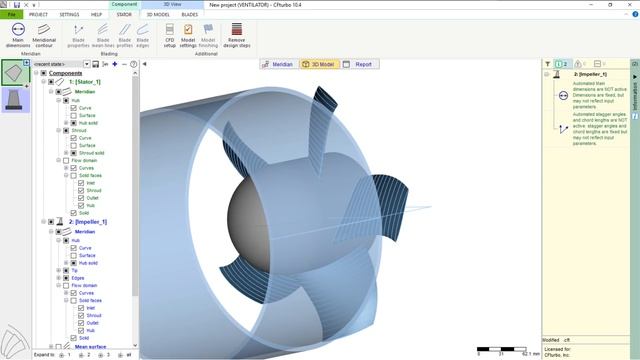Open Blade properties tool
640x360 pixels.
click(x=78, y=35)
